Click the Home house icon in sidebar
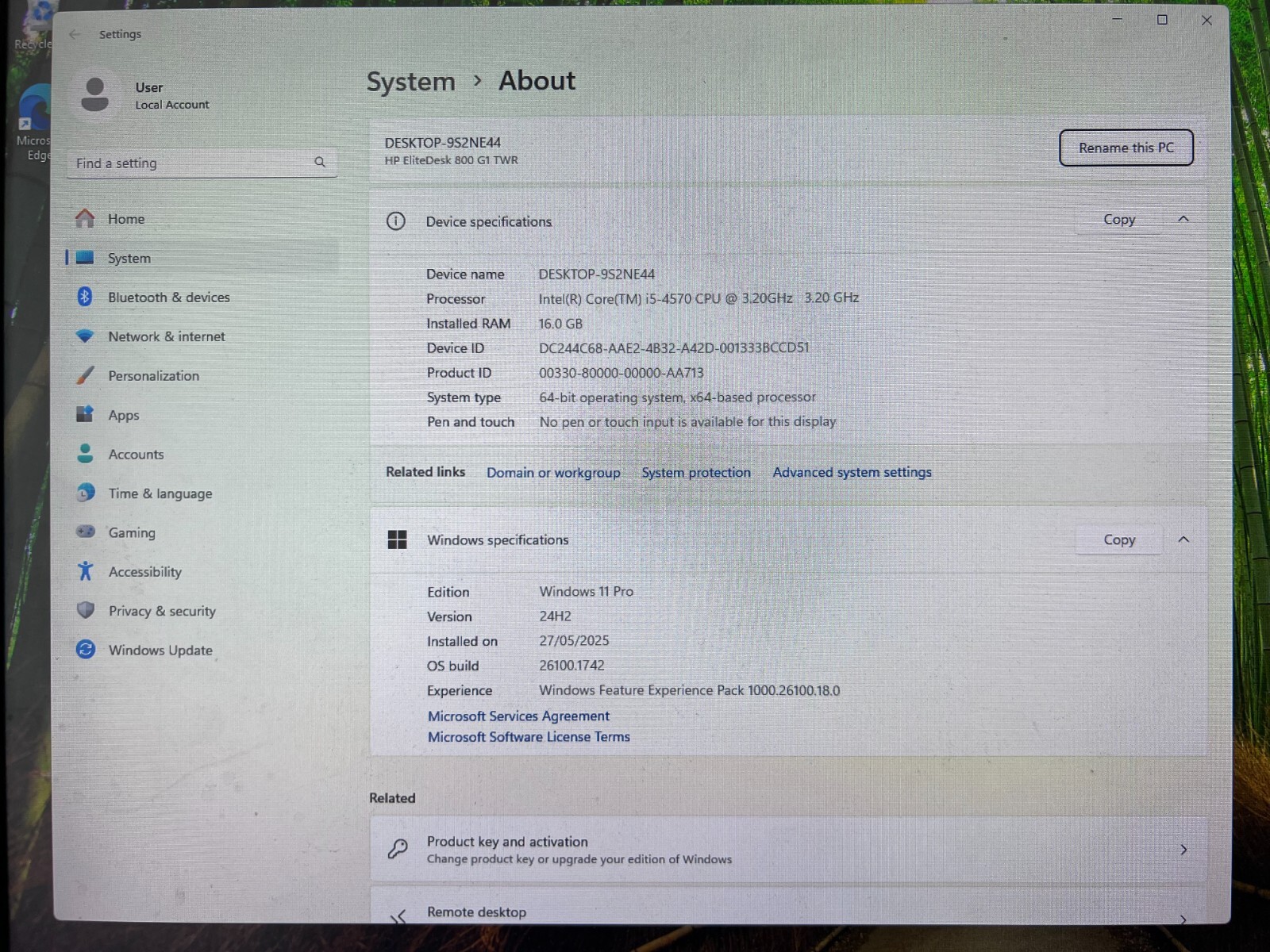1270x952 pixels. coord(85,218)
